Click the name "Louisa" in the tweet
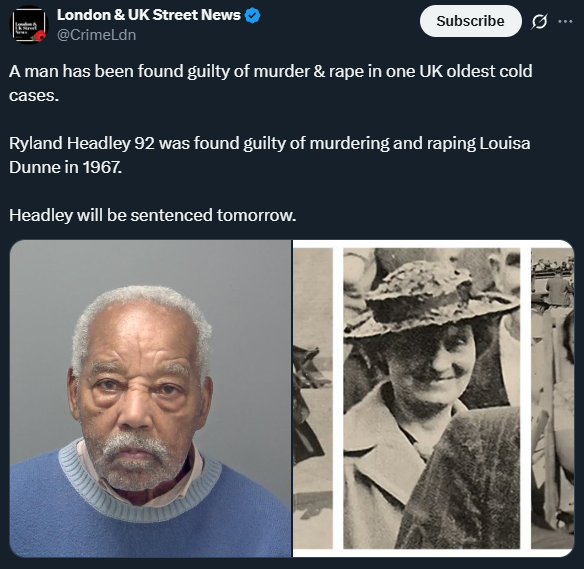This screenshot has width=584, height=569. click(x=505, y=143)
